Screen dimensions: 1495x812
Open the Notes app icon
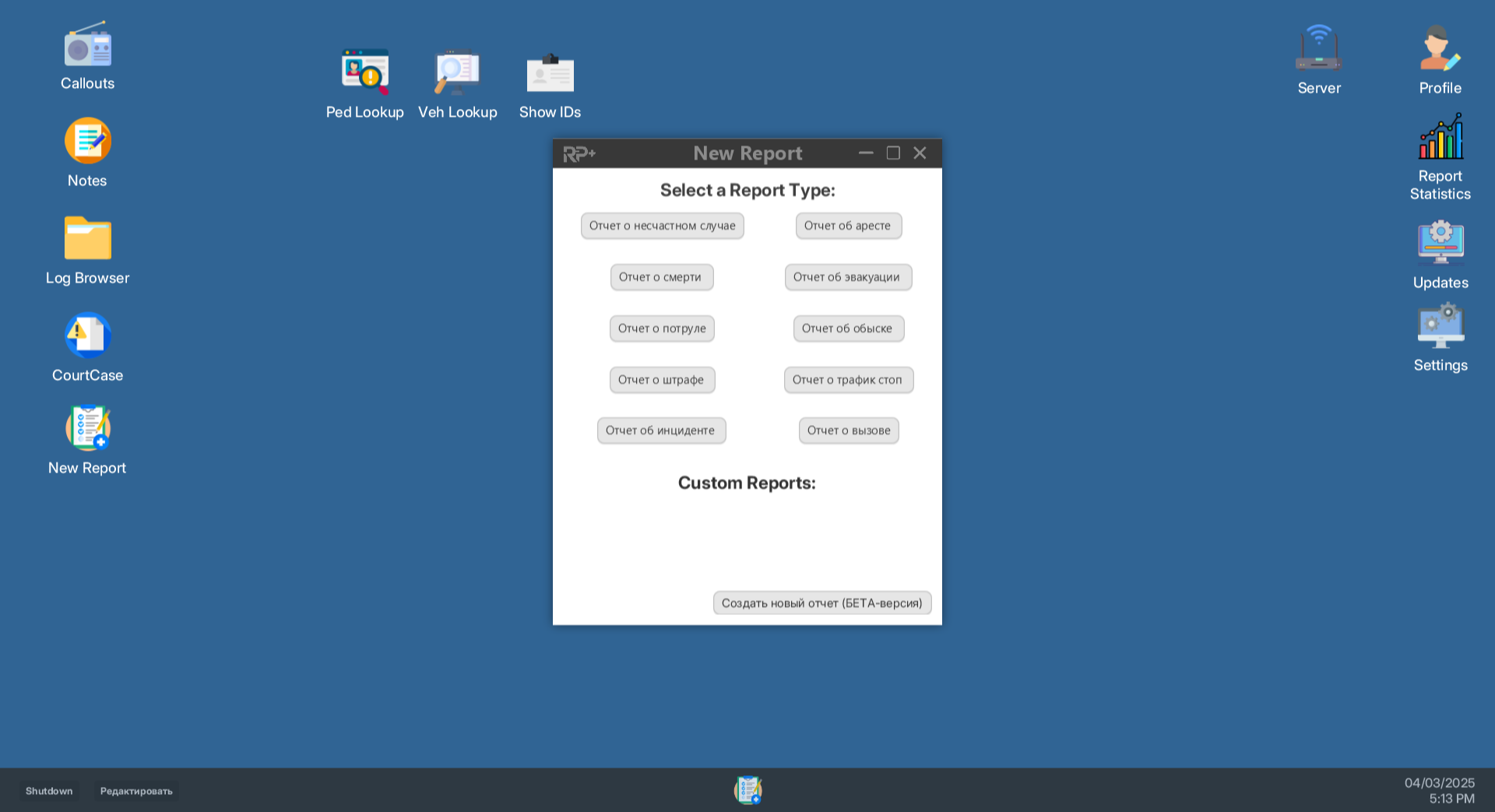(87, 141)
